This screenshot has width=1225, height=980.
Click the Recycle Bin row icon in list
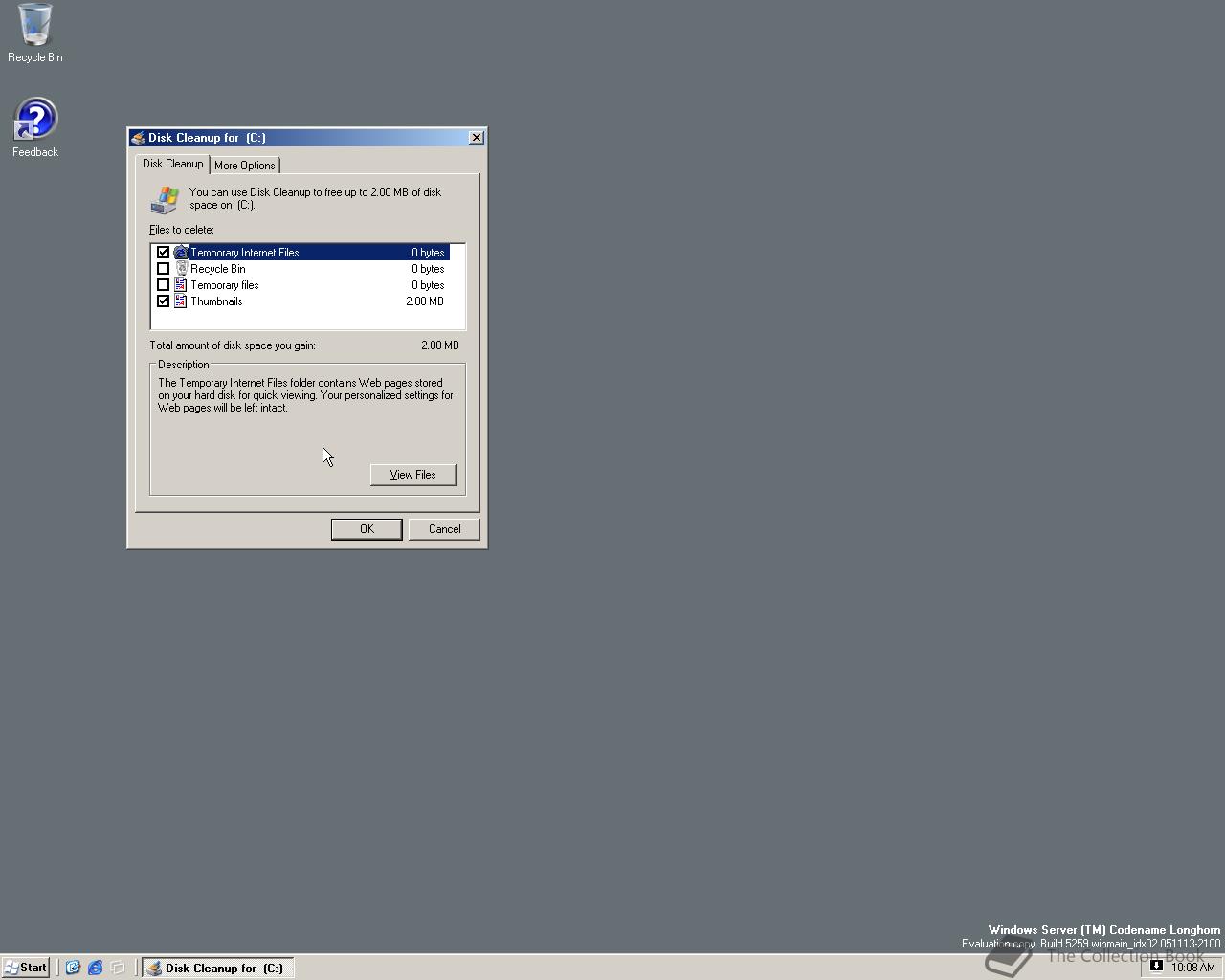pyautogui.click(x=181, y=269)
